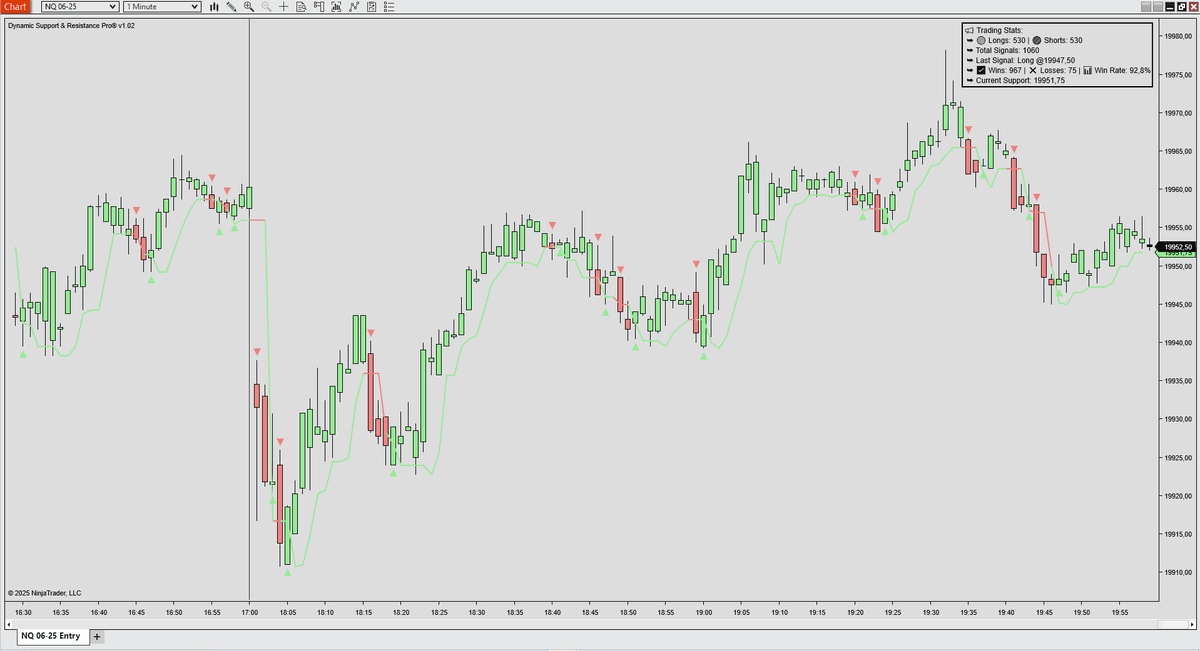This screenshot has width=1200, height=651.
Task: Select the drawing tools pencil icon
Action: point(232,7)
